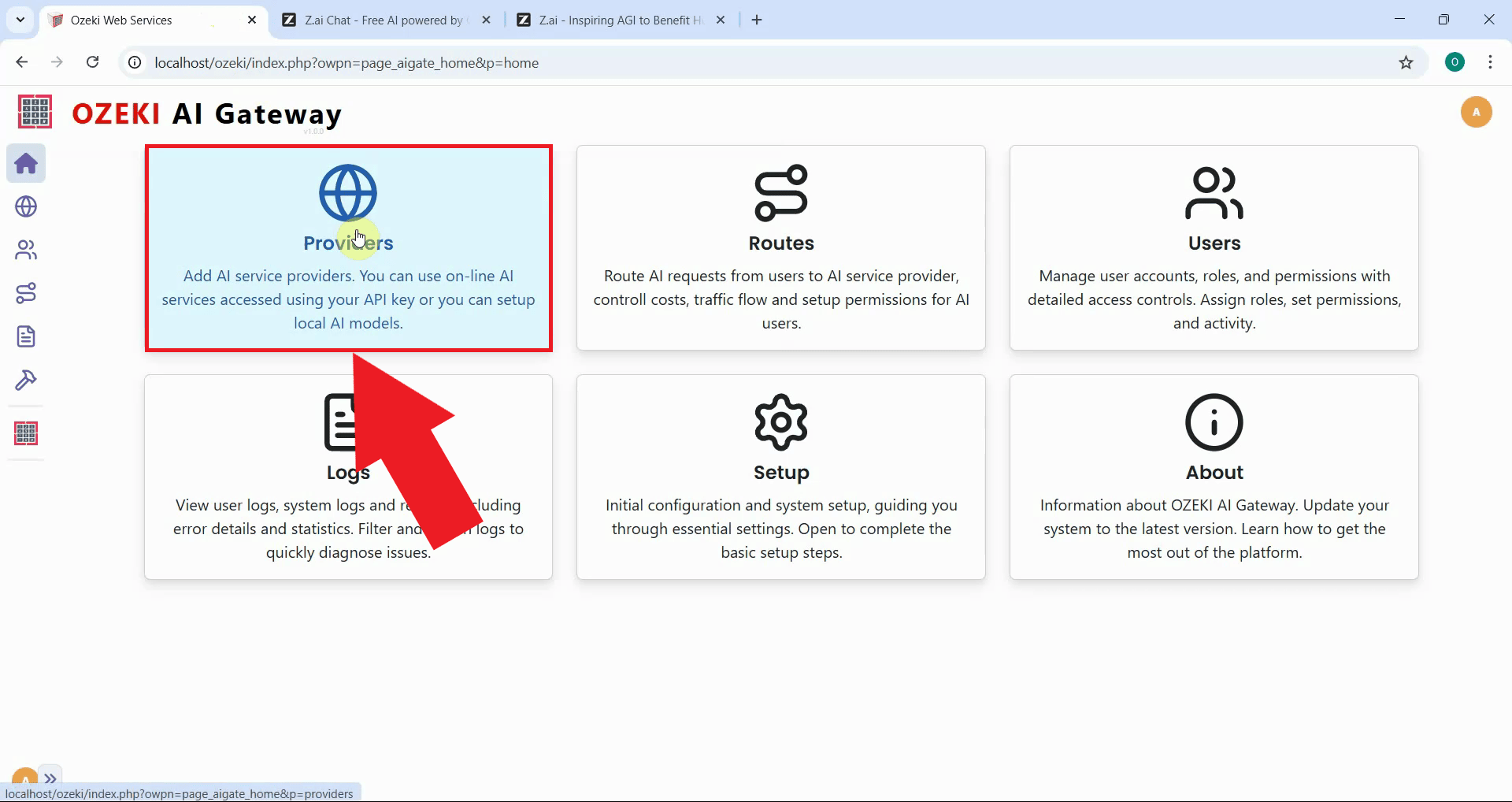Viewport: 1512px width, 802px height.
Task: Click the gear icon on the Setup card
Action: tap(780, 421)
